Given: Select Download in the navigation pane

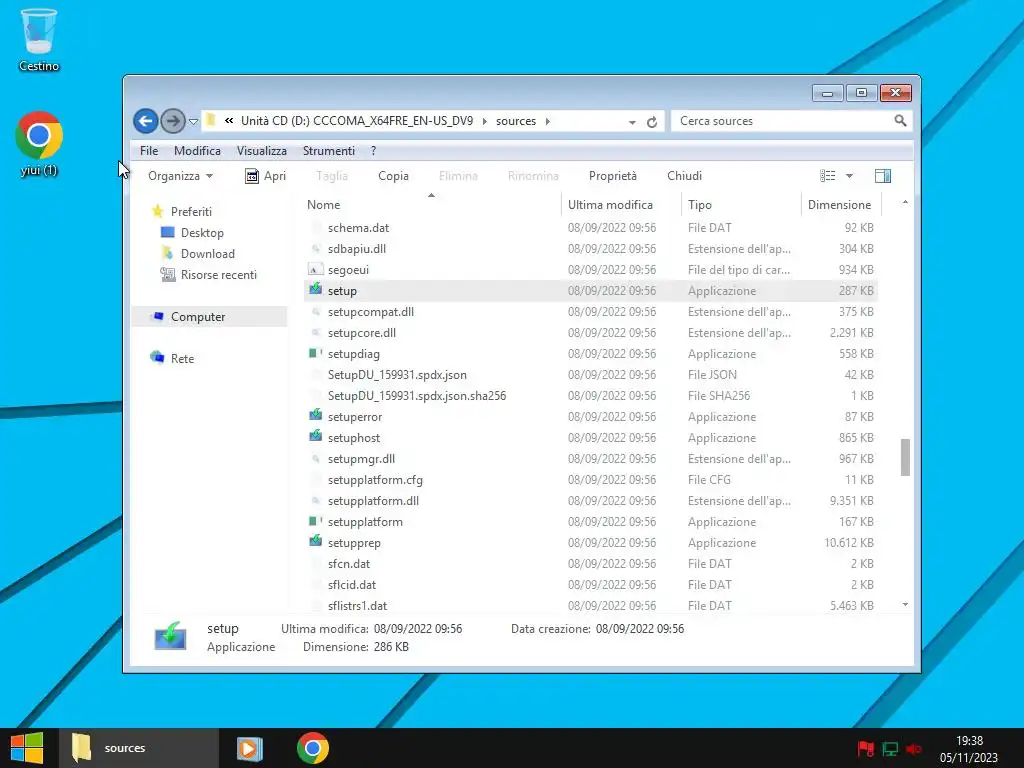Looking at the screenshot, I should point(207,253).
